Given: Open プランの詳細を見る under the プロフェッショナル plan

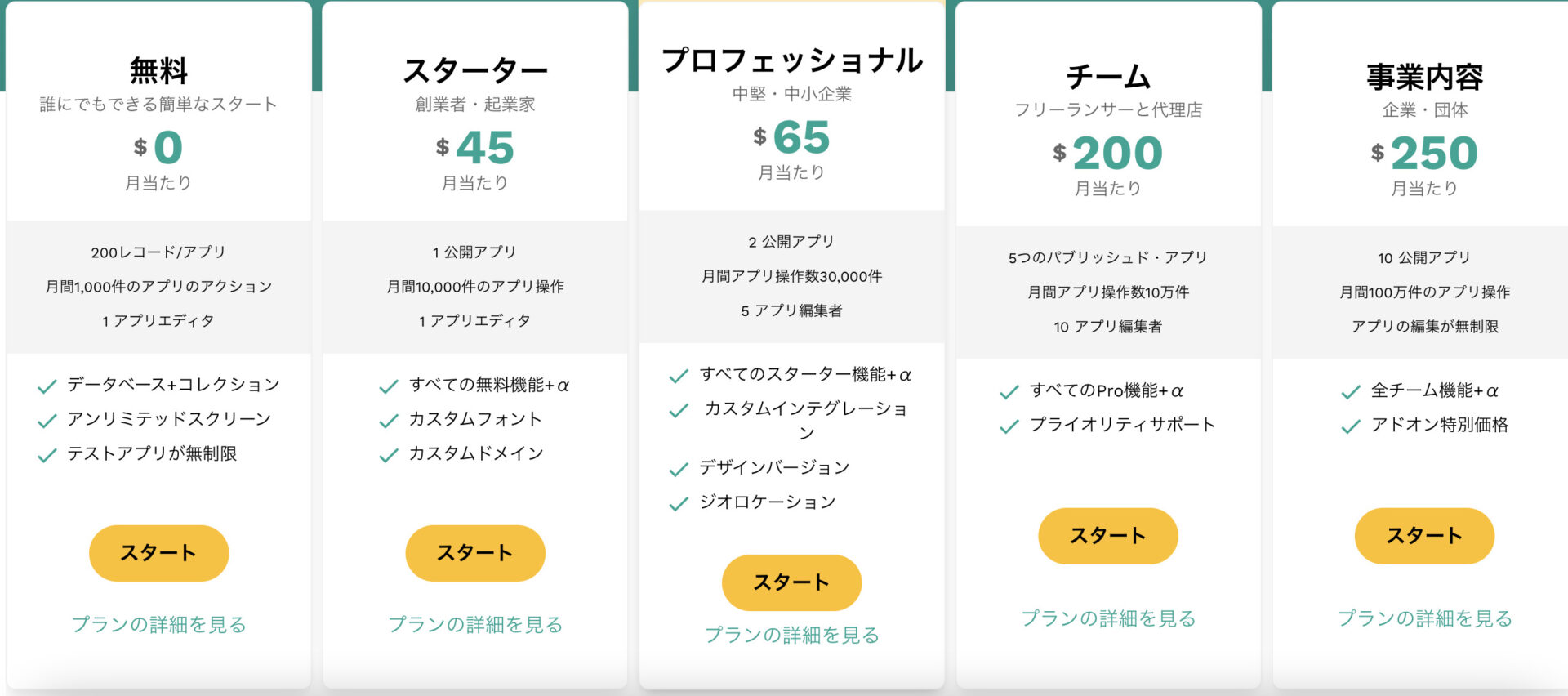Looking at the screenshot, I should pos(792,633).
